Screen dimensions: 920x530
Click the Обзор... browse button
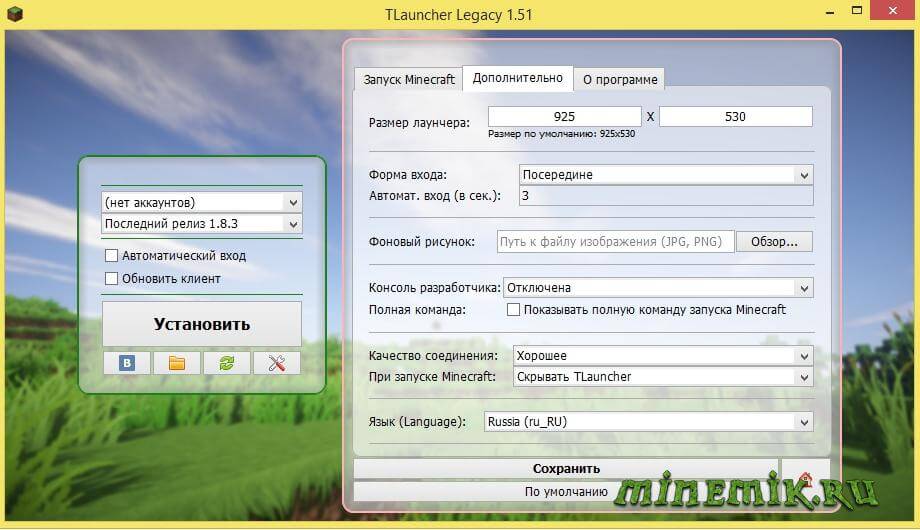[774, 241]
